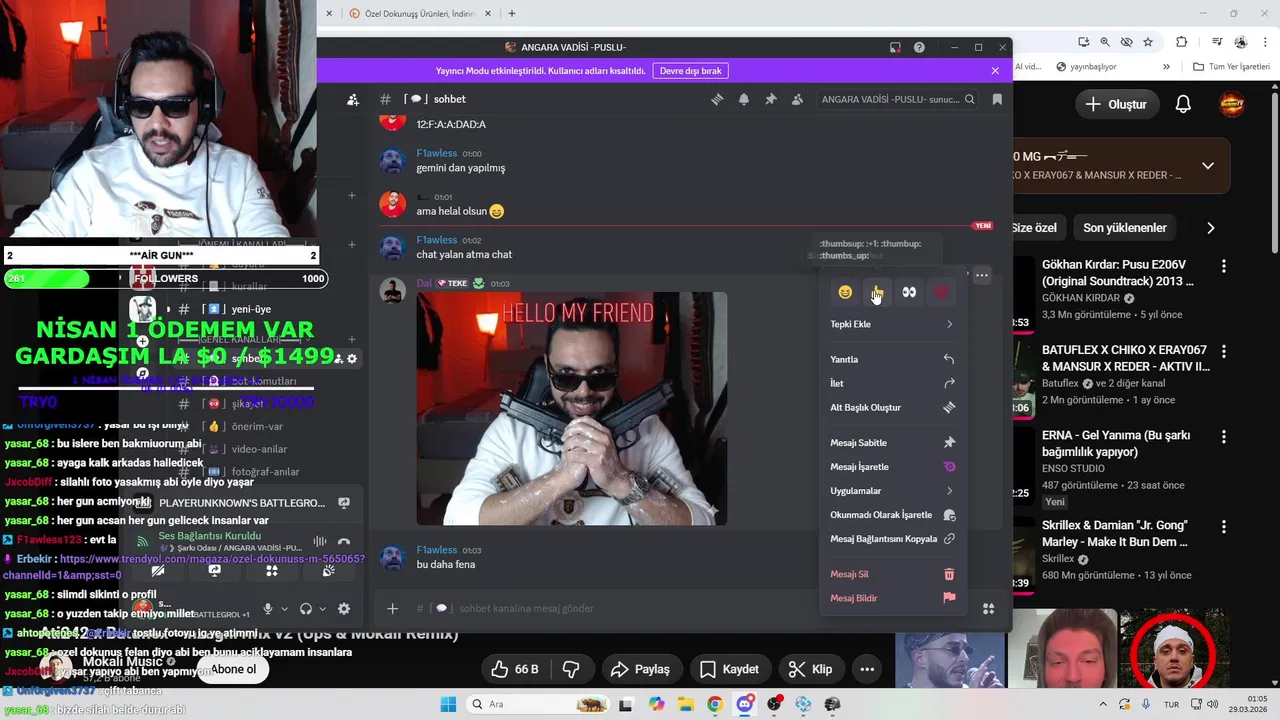Dislike the YouTube video

click(572, 669)
